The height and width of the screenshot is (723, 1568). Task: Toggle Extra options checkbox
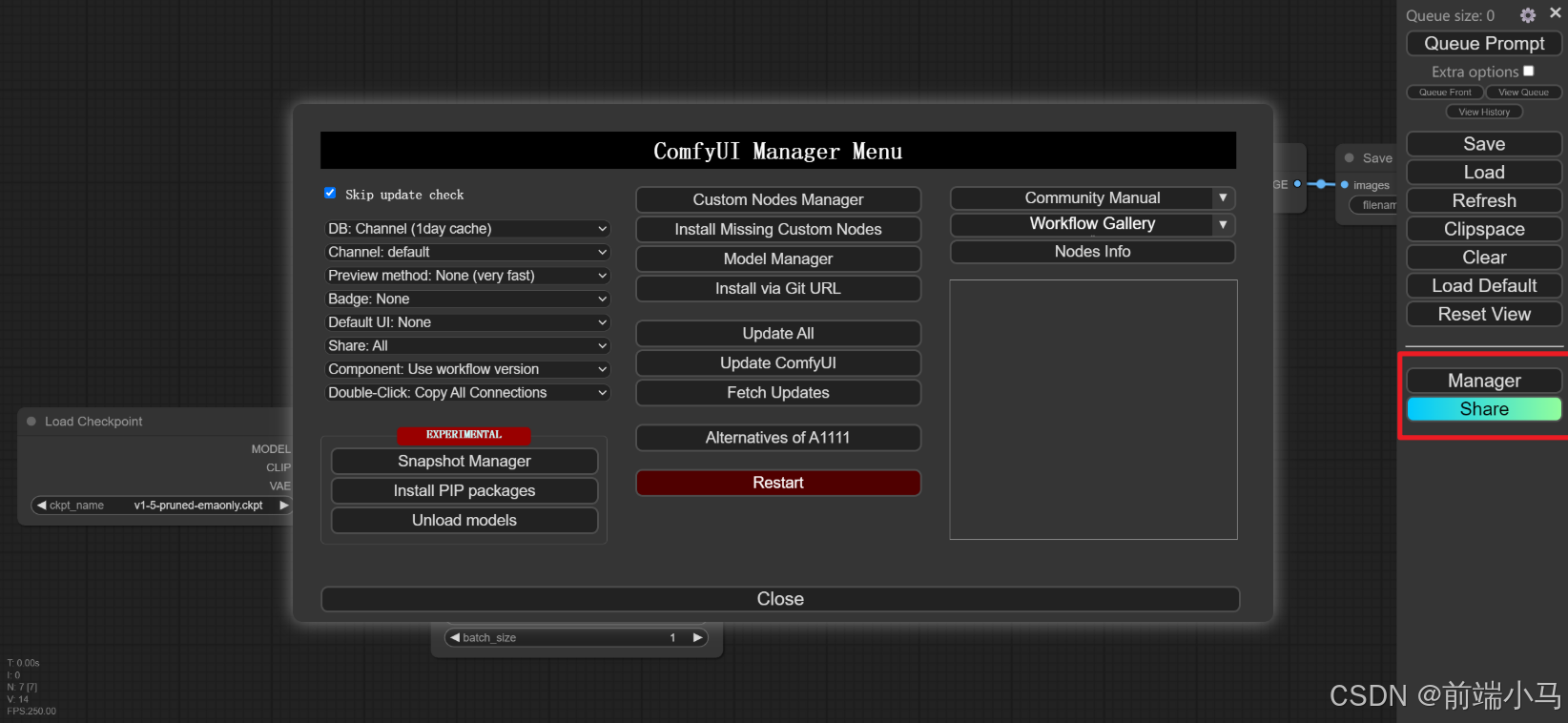[1529, 71]
